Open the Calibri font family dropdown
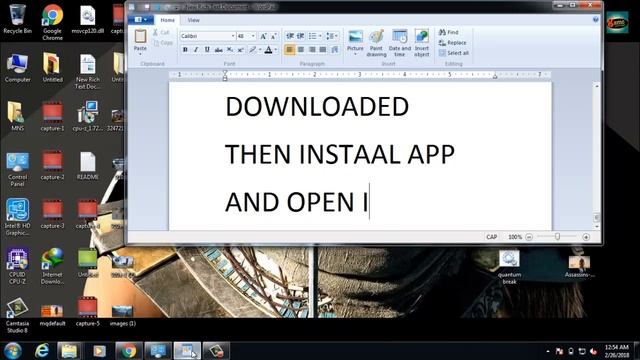 [x=233, y=36]
